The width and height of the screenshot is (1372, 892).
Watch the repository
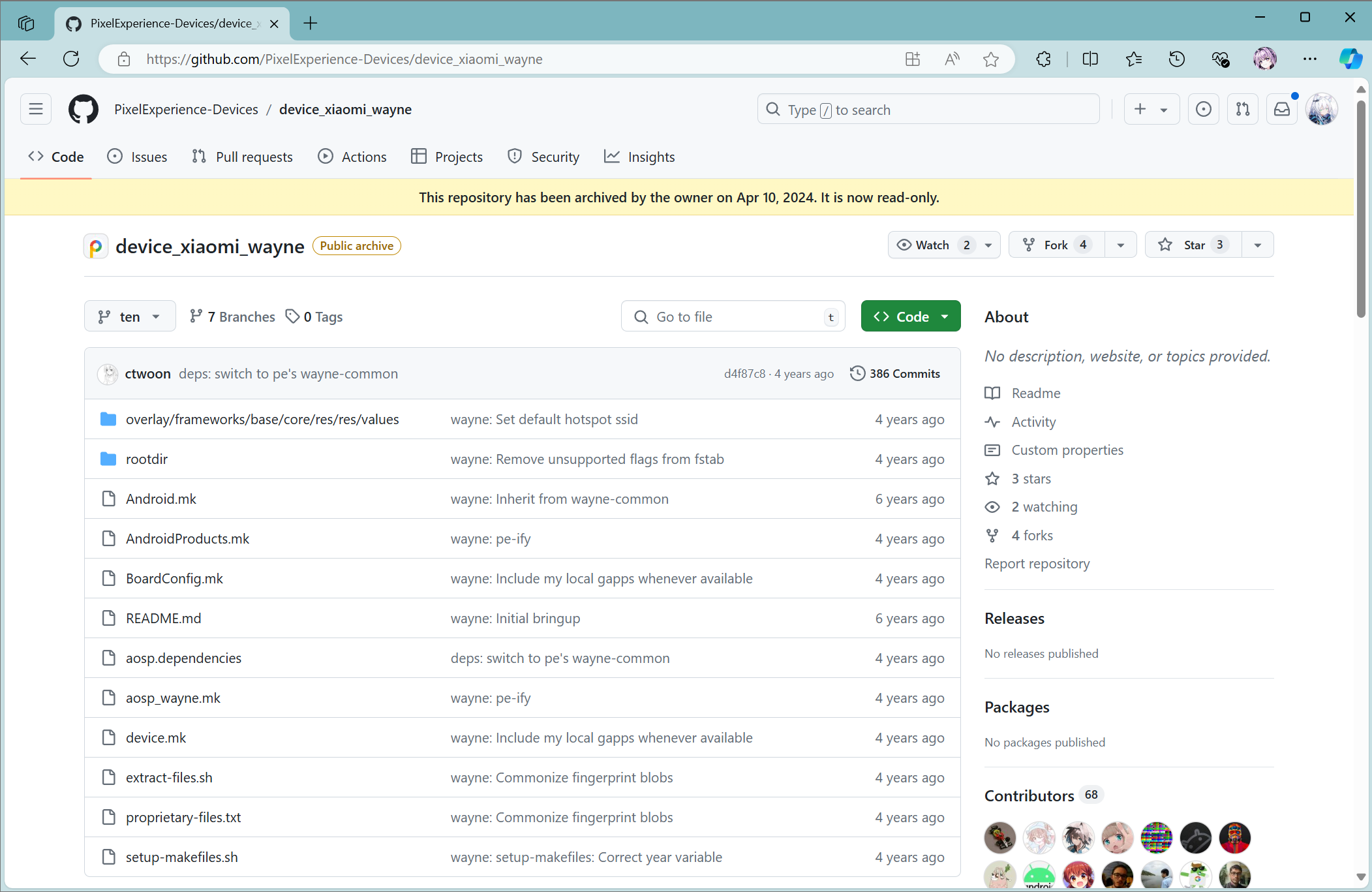(x=932, y=245)
